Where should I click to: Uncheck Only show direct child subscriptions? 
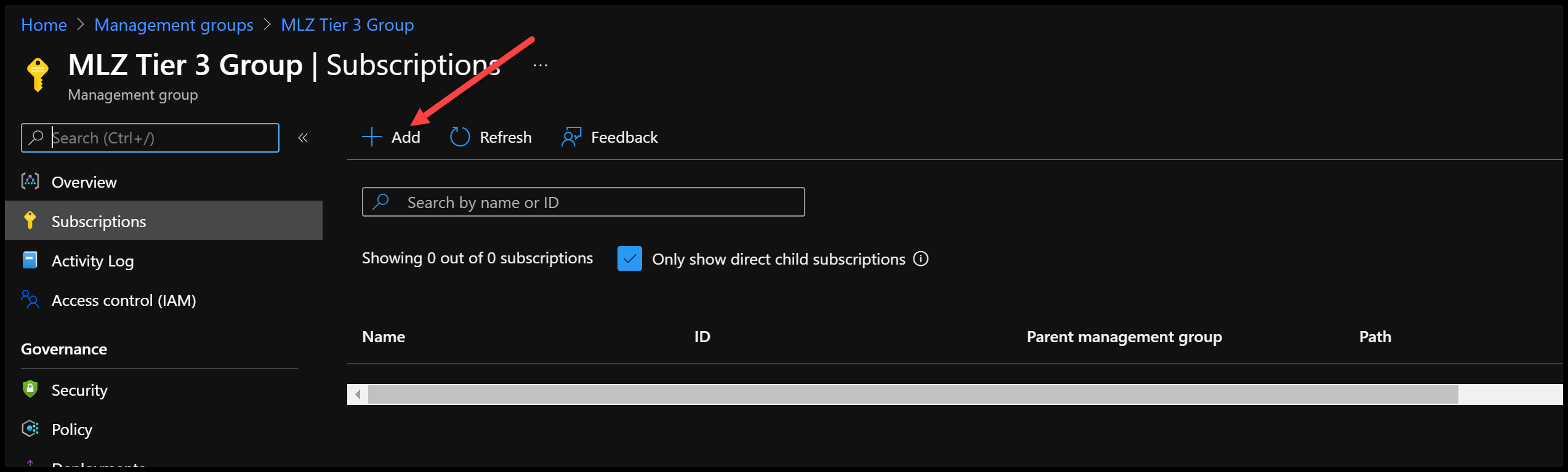click(630, 258)
